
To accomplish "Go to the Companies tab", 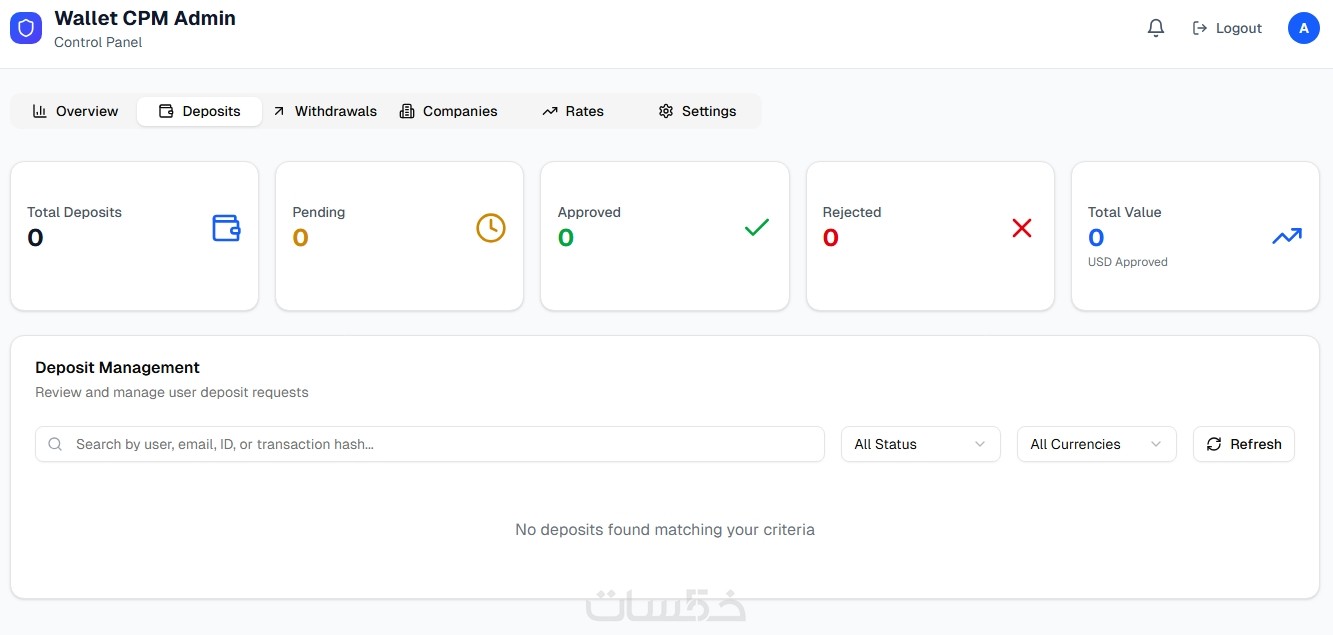I will tap(448, 111).
